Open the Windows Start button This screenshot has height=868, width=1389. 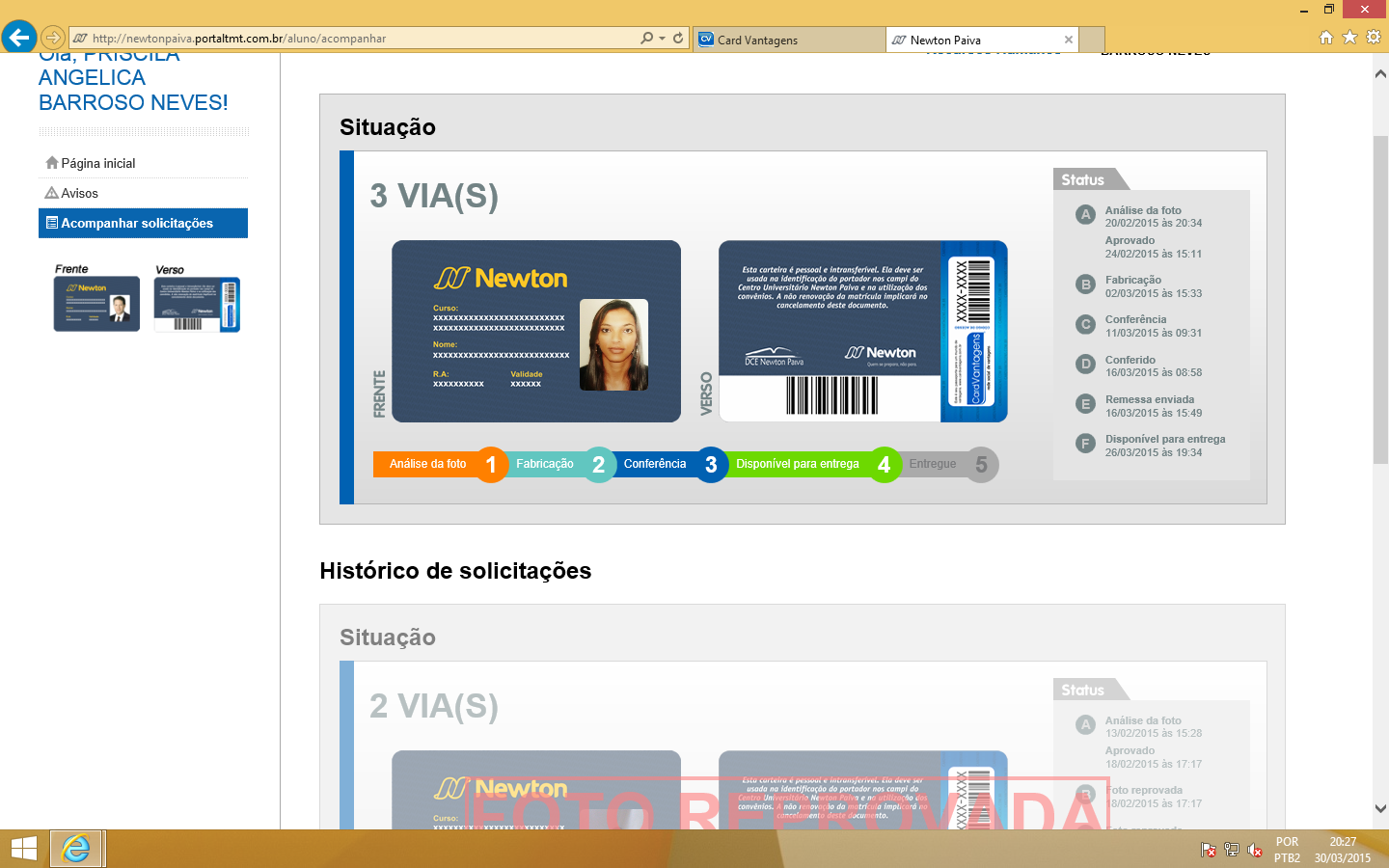click(24, 849)
